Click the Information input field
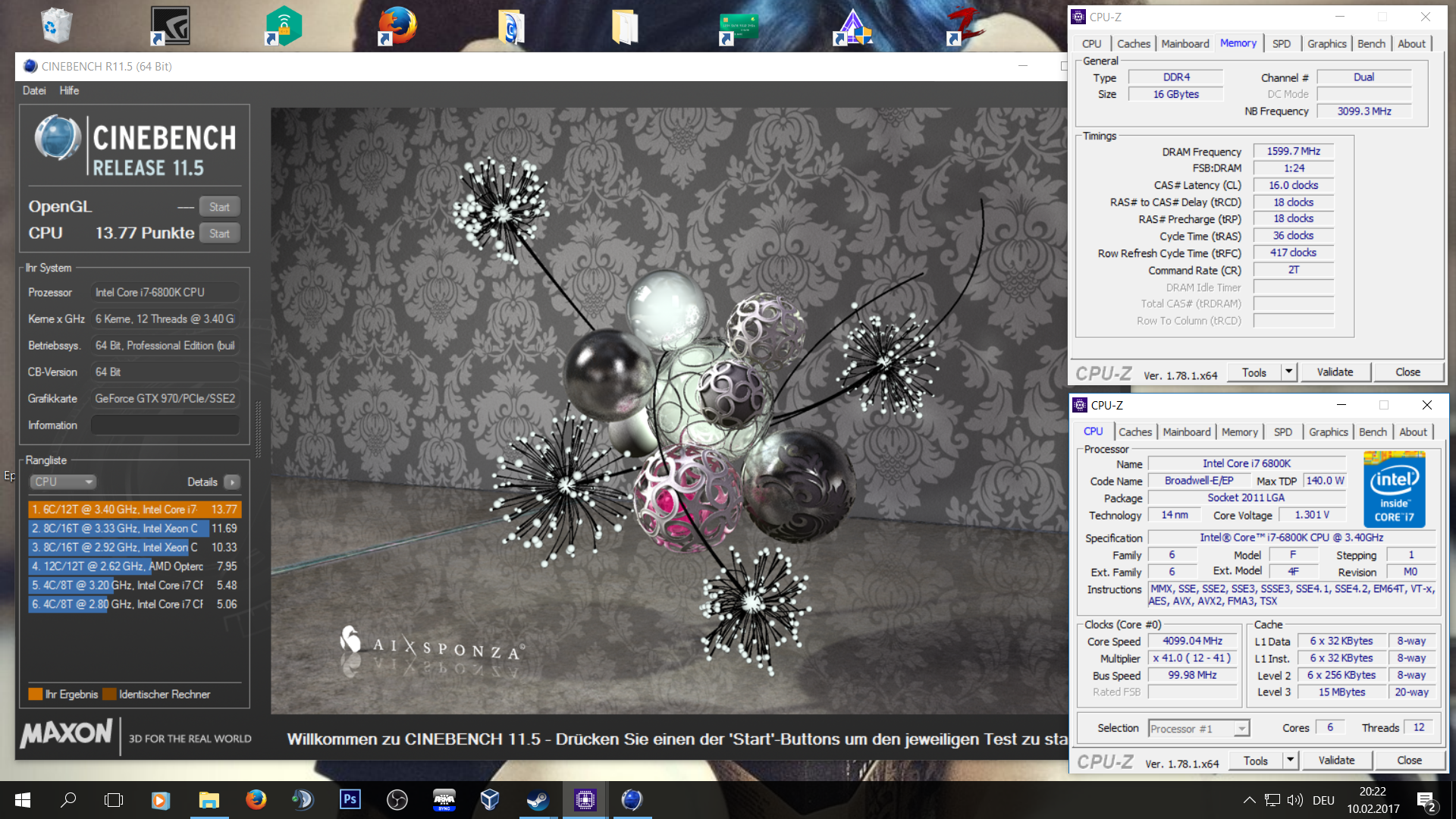This screenshot has height=819, width=1456. (165, 425)
